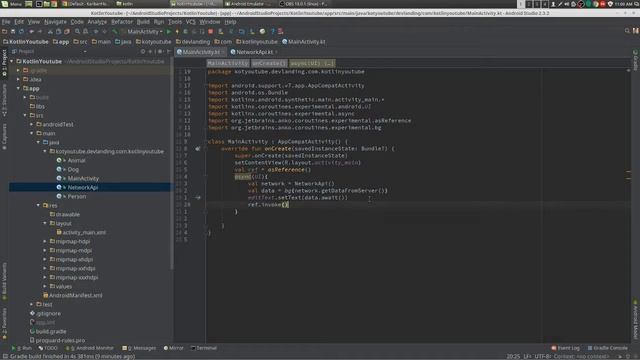Viewport: 640px width, 360px height.
Task: Toggle the 1: Project side tool window
Action: pos(4,63)
